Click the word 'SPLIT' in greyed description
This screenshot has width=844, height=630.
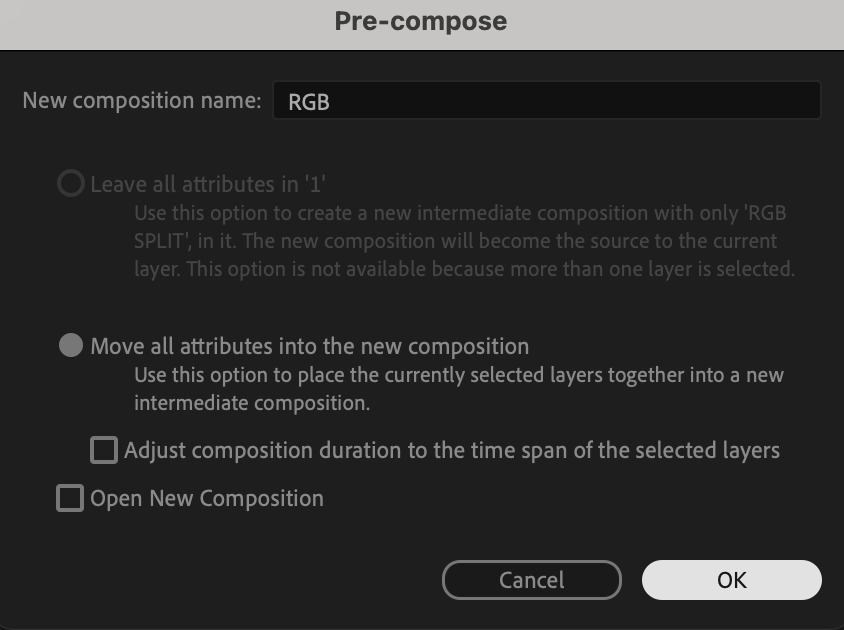click(160, 242)
